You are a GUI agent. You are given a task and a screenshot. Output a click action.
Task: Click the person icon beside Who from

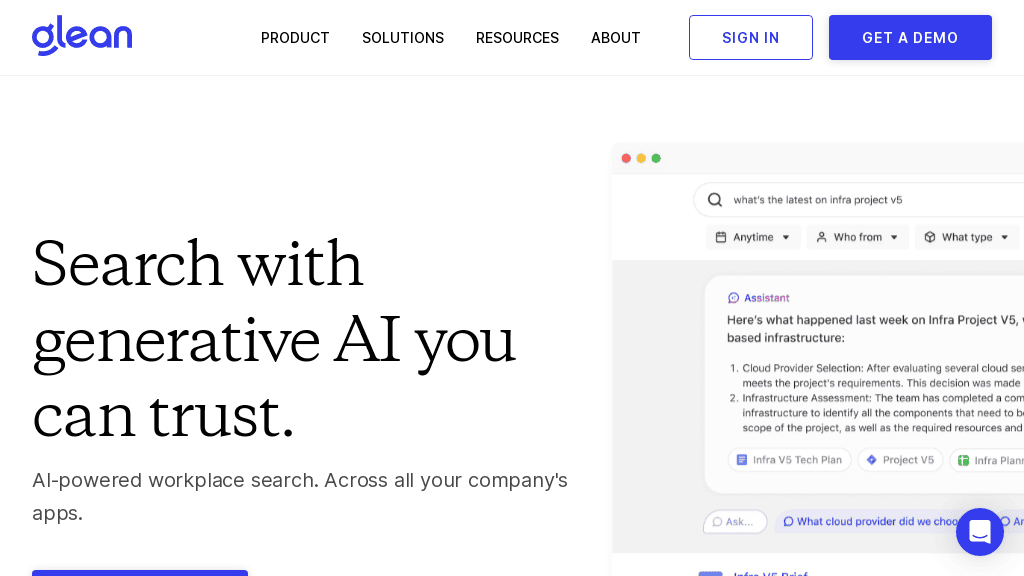click(x=821, y=237)
